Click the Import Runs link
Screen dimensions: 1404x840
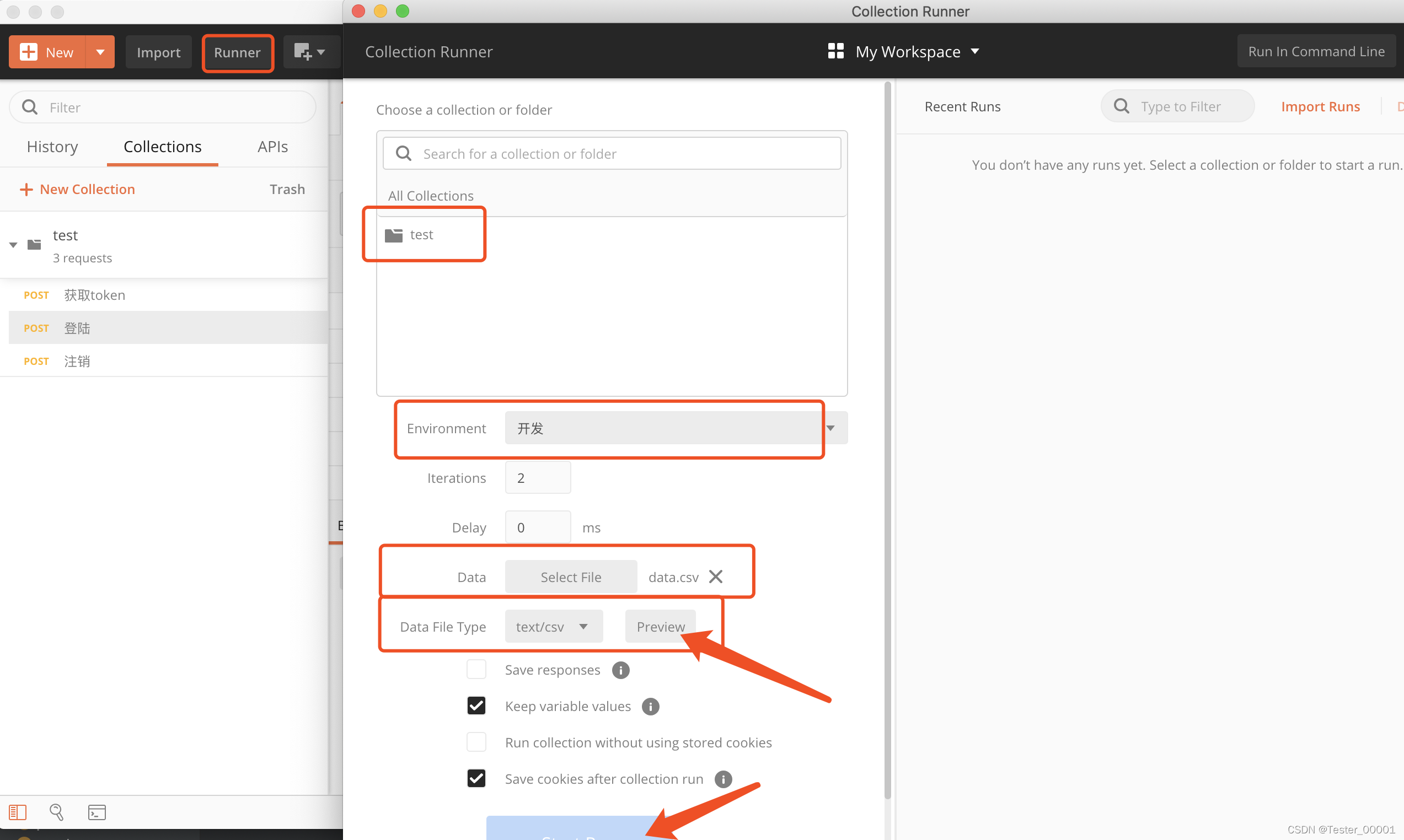pyautogui.click(x=1320, y=106)
